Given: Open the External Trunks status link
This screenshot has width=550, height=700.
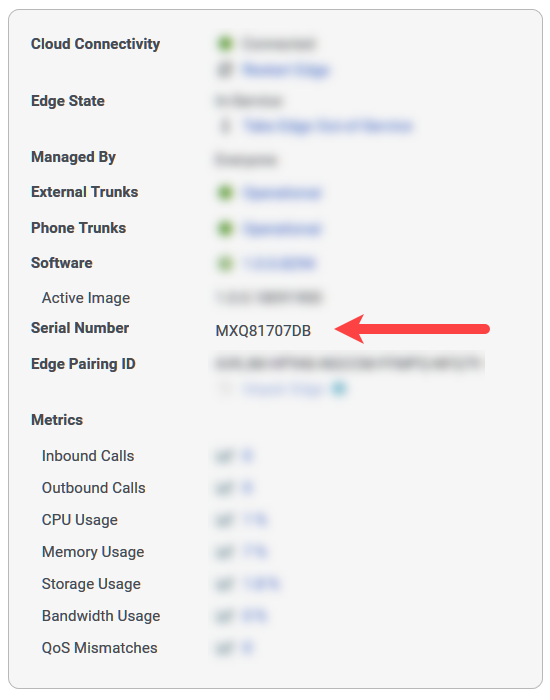Looking at the screenshot, I should [x=282, y=193].
